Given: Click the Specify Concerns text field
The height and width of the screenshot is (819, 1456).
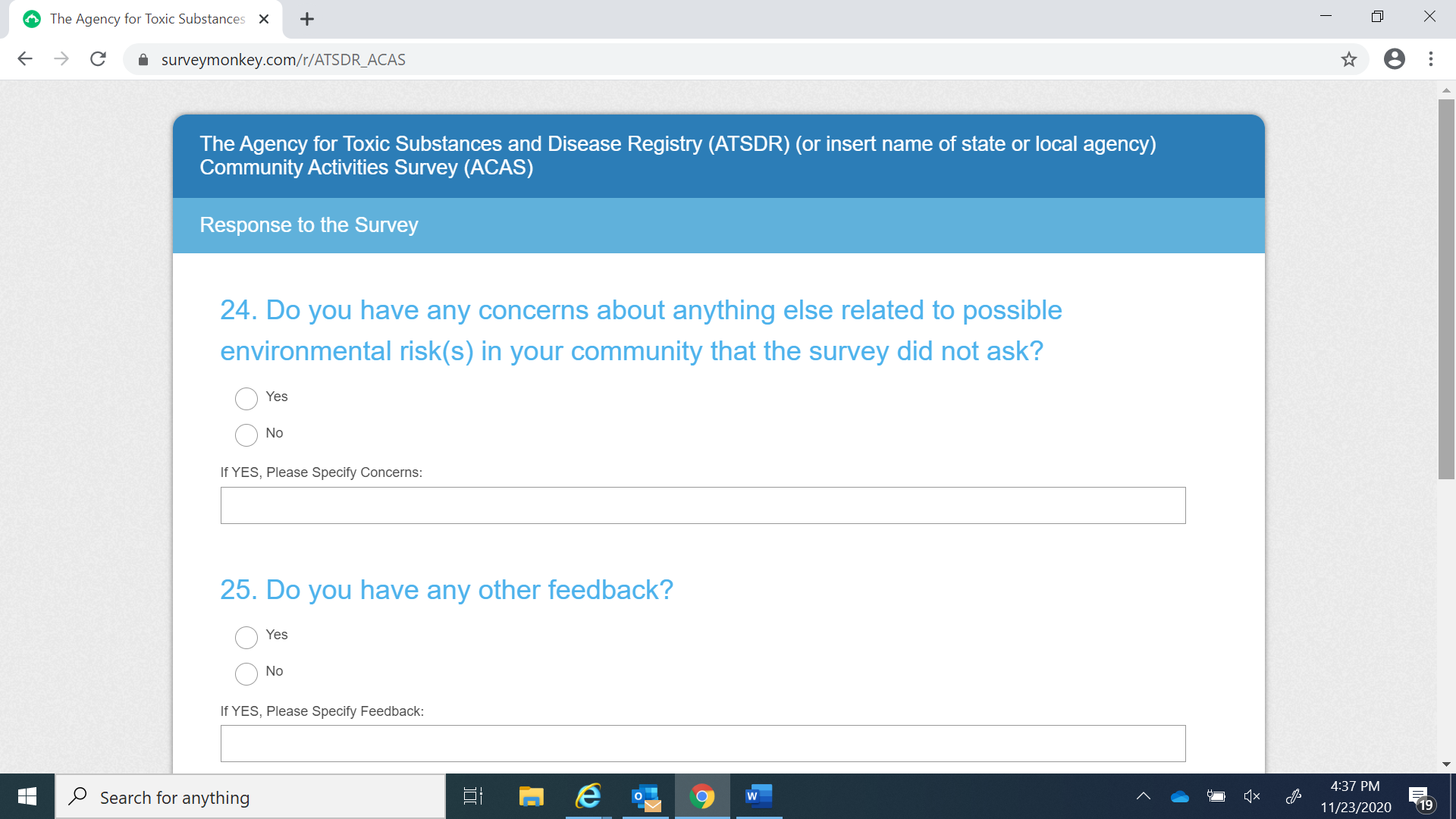Looking at the screenshot, I should [x=702, y=505].
